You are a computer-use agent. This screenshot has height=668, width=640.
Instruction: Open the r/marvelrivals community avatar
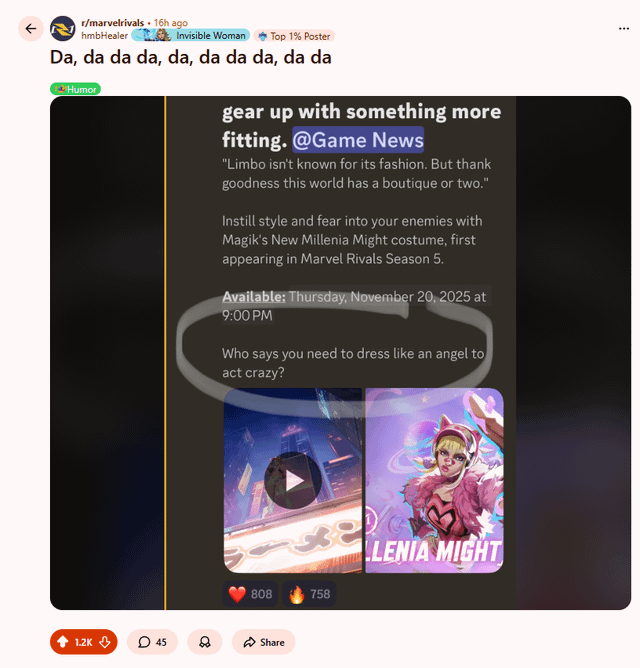(x=63, y=29)
